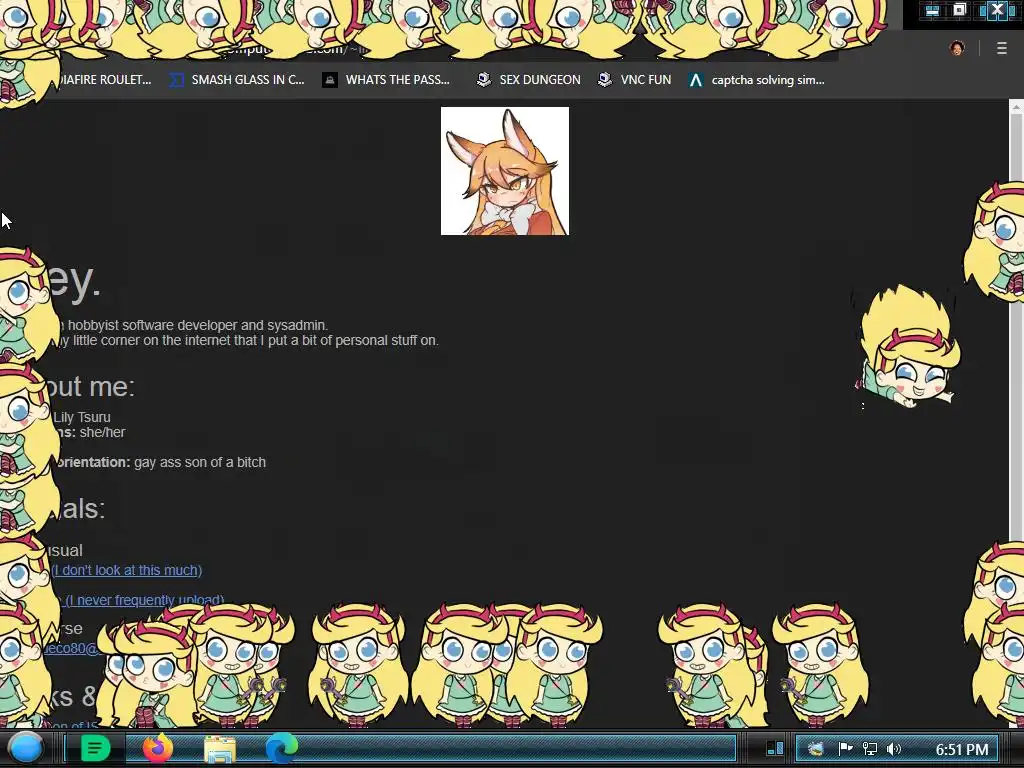The height and width of the screenshot is (768, 1024).
Task: Launch Firefox from the taskbar
Action: pos(158,748)
